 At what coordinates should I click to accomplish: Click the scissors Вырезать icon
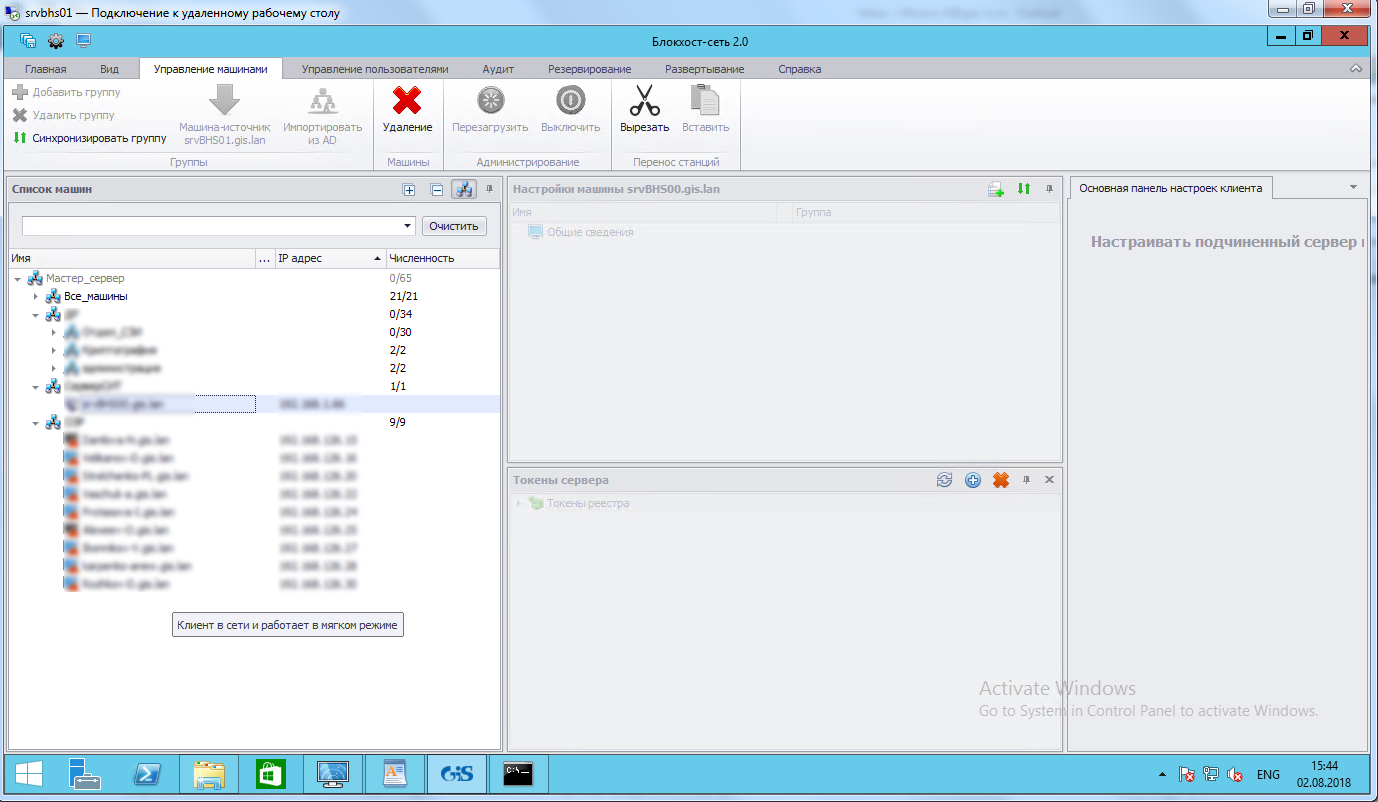644,101
